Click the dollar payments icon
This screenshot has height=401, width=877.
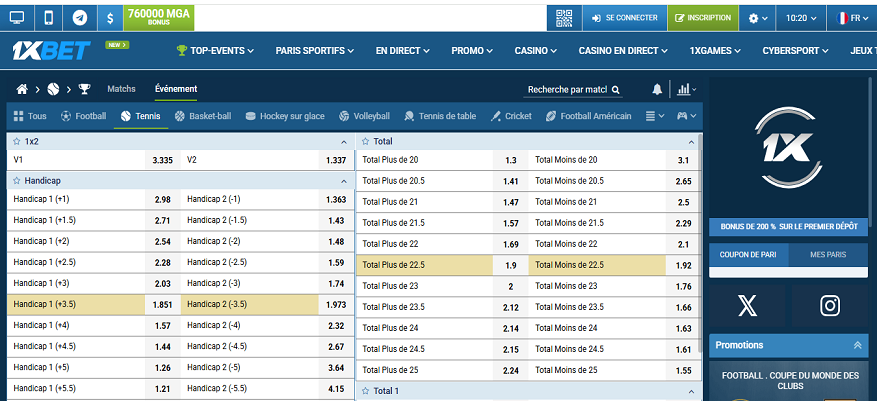click(x=111, y=18)
